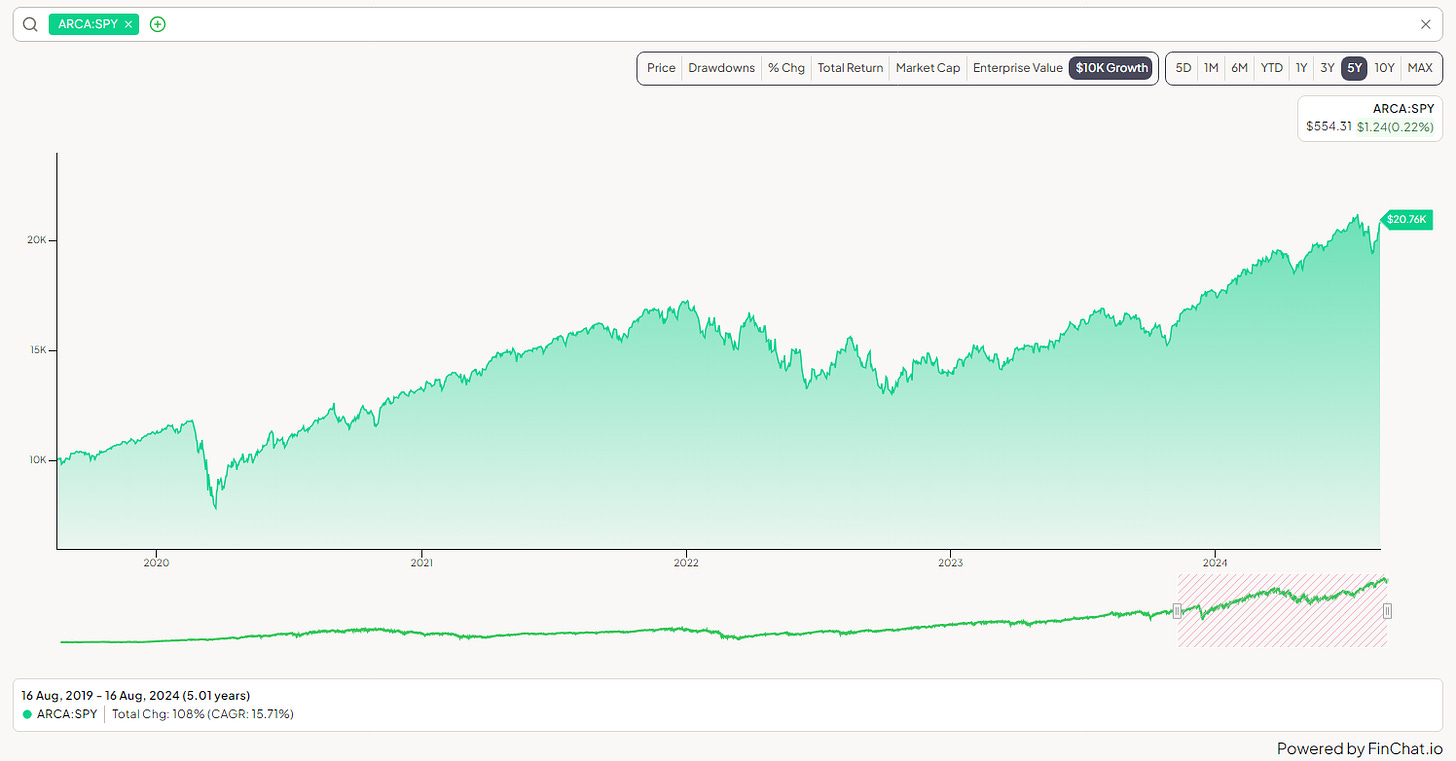Add another ticker with the plus icon

(157, 24)
